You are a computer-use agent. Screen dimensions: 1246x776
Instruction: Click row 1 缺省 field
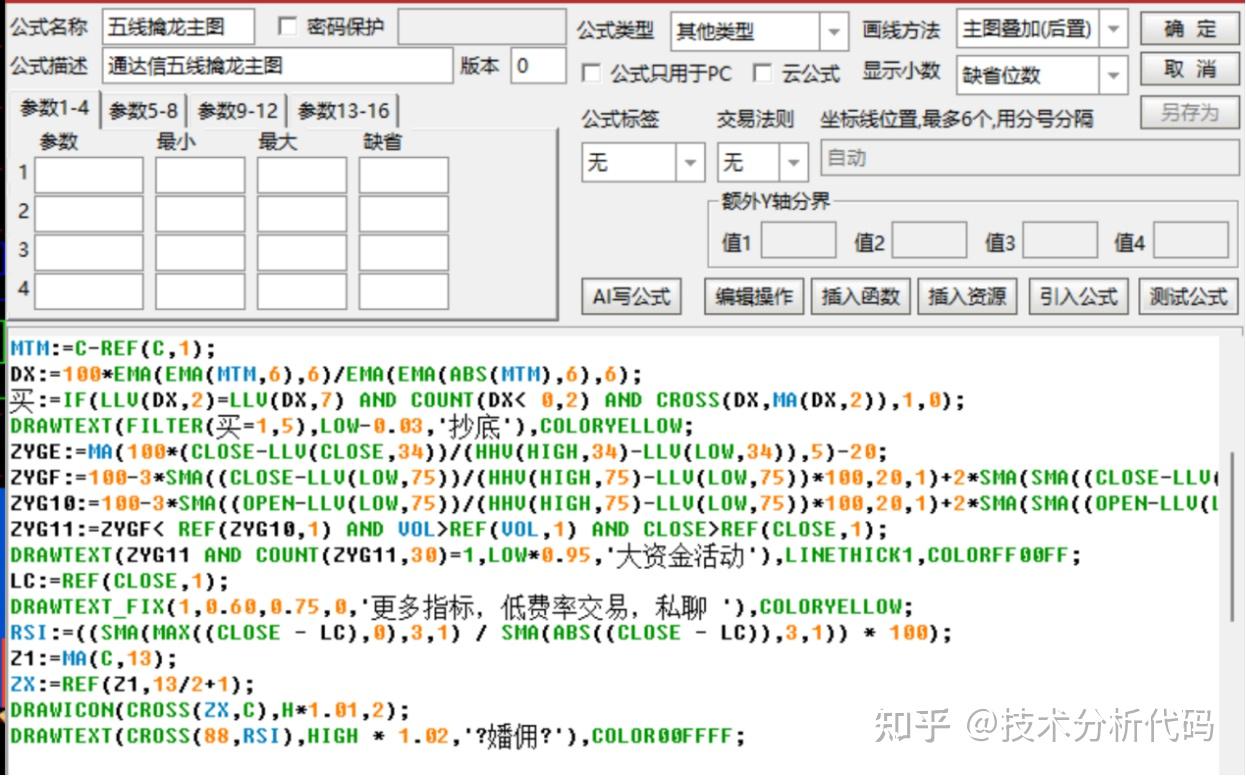click(x=404, y=175)
